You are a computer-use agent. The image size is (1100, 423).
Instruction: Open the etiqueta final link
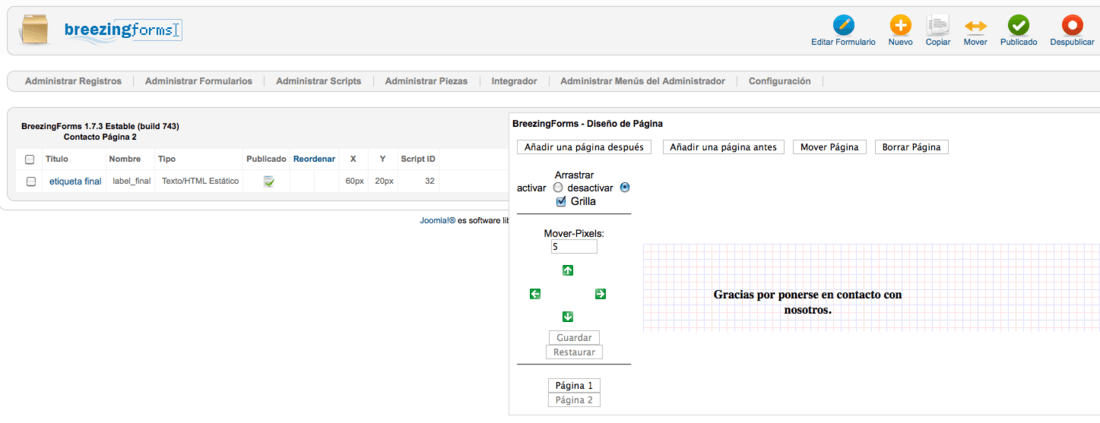point(75,182)
